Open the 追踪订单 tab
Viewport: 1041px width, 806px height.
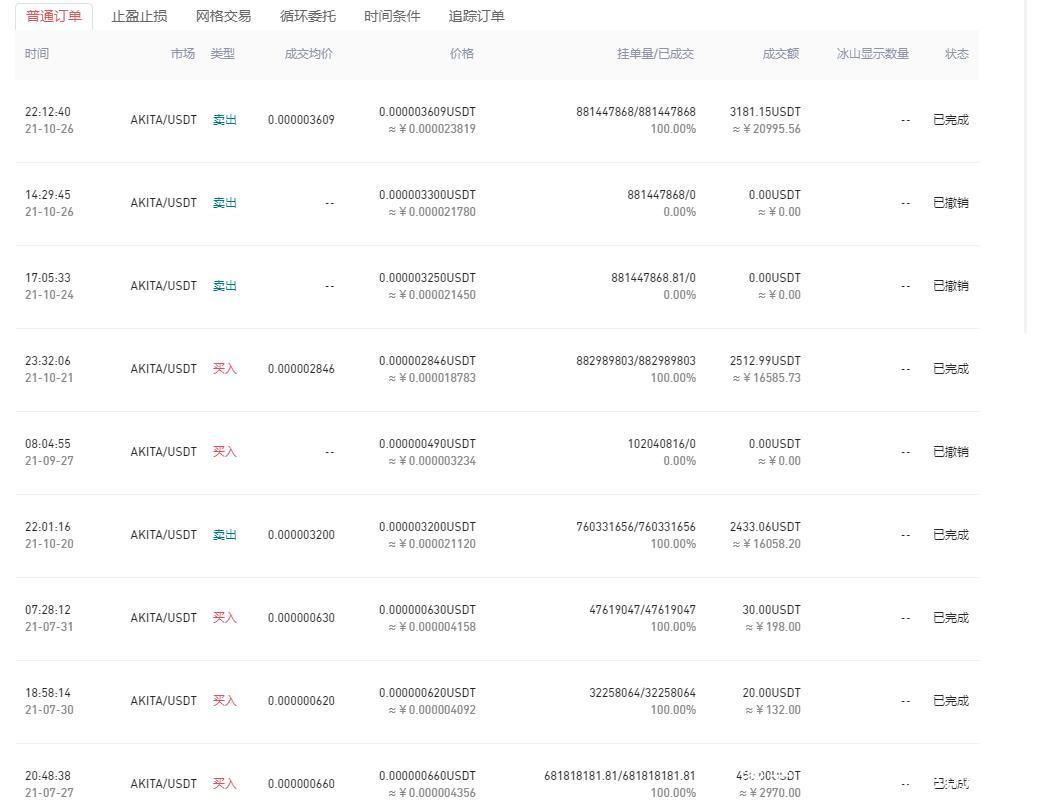477,16
